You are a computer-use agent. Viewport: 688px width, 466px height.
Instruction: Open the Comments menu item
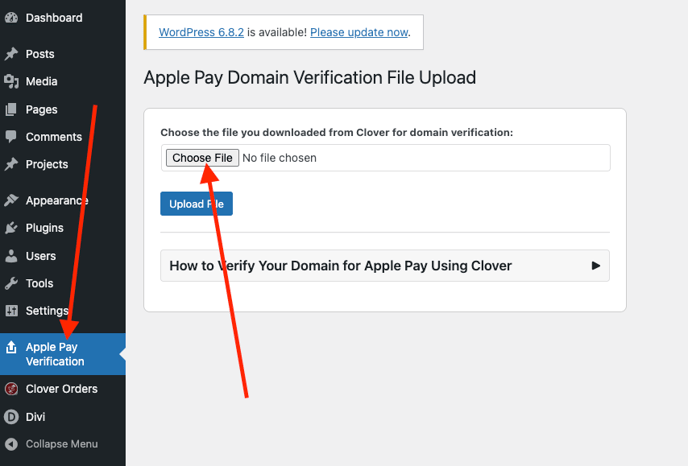tap(54, 137)
